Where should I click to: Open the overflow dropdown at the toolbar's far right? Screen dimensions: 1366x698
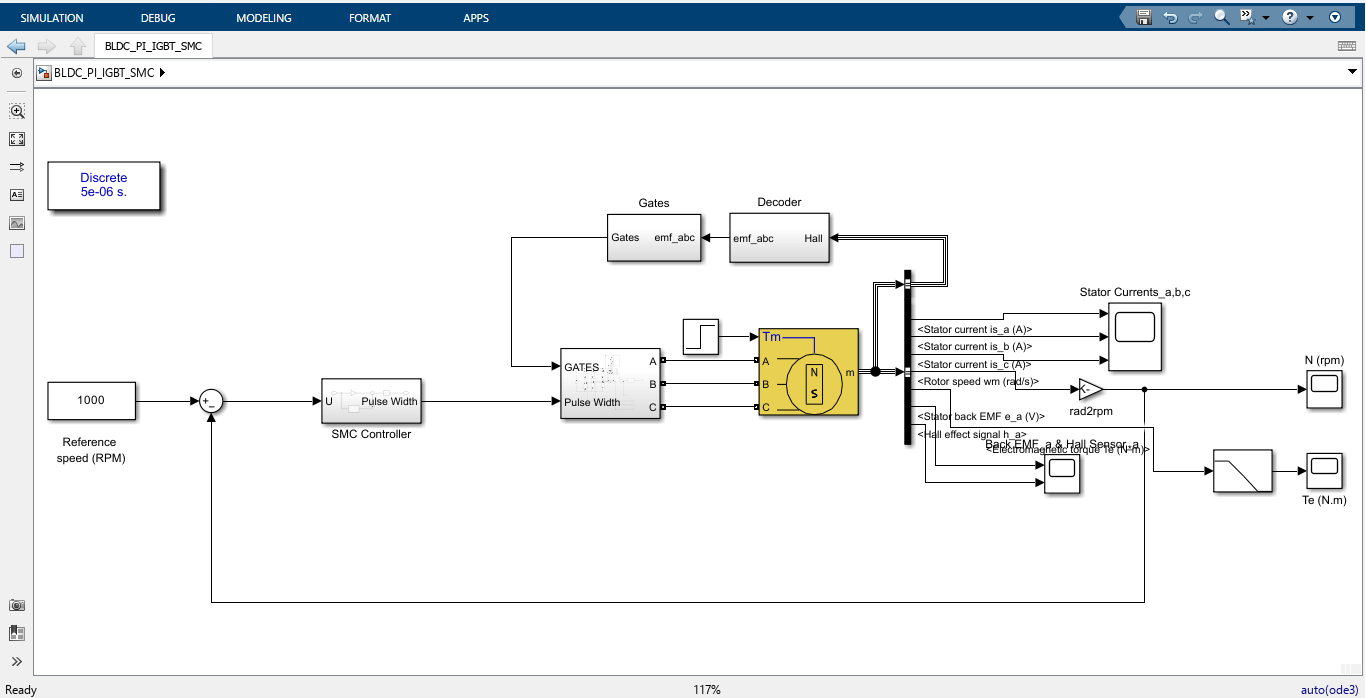[1334, 17]
